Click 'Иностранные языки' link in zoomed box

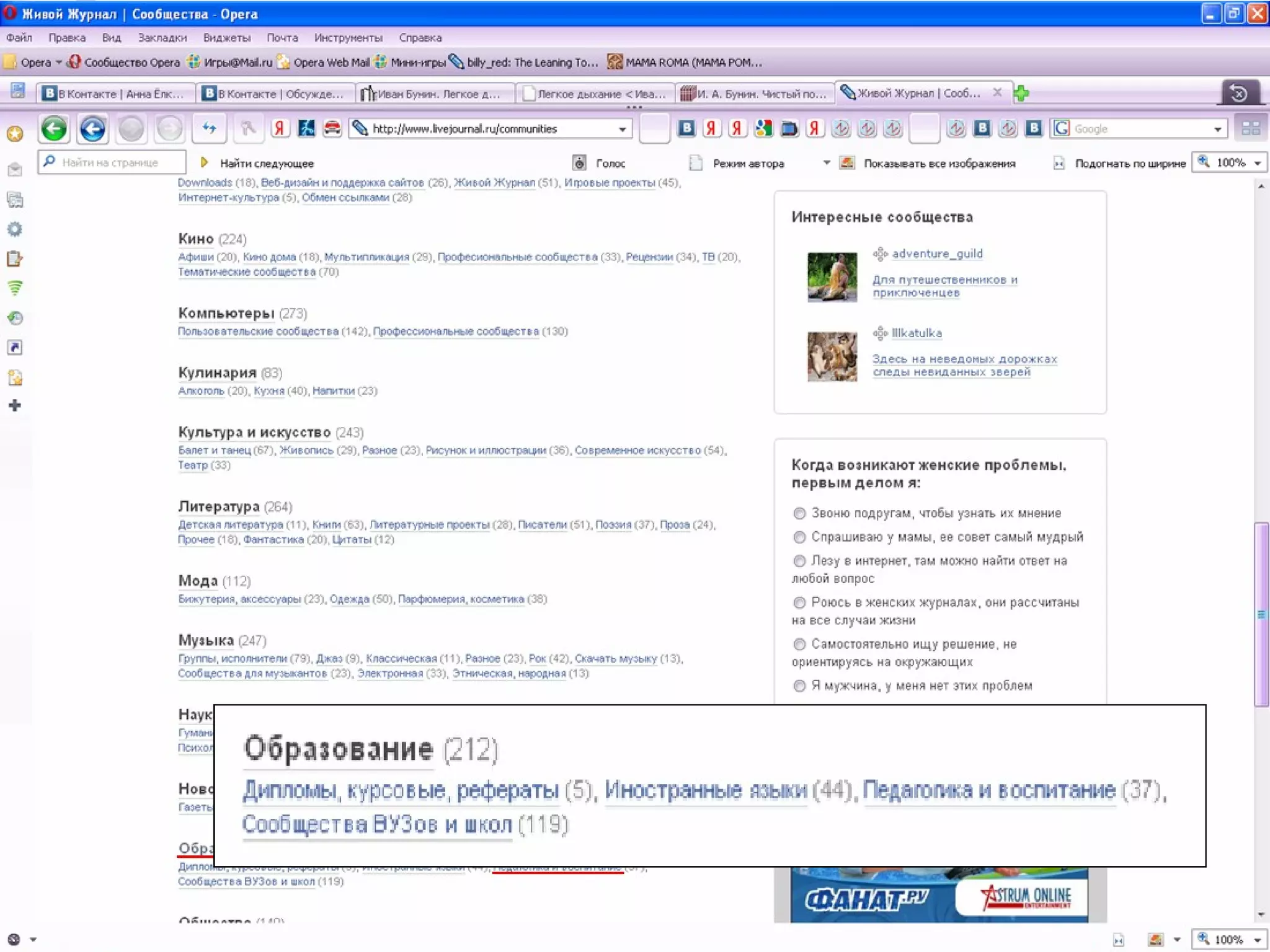tap(706, 790)
